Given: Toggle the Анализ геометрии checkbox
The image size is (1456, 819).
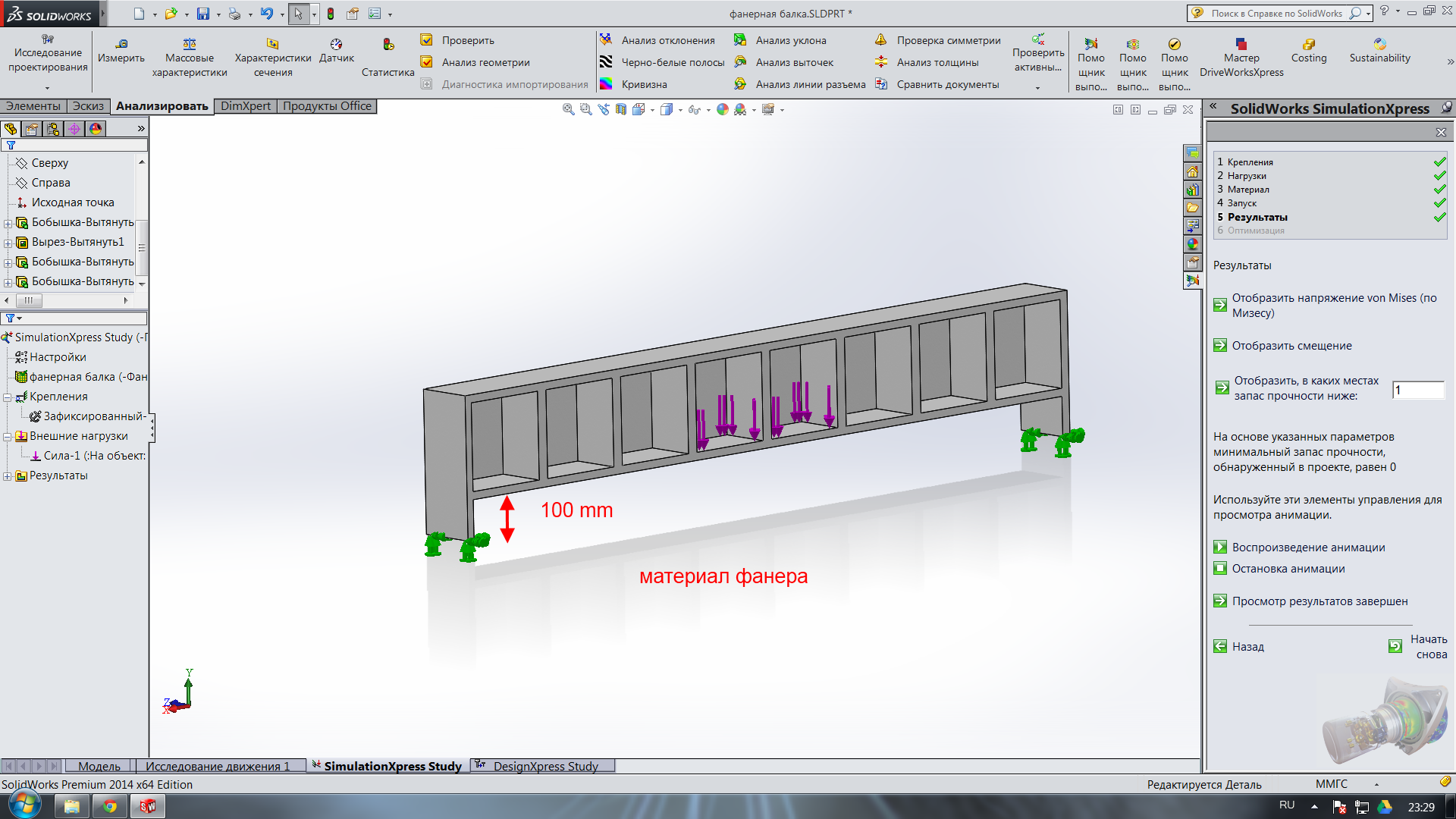Looking at the screenshot, I should pos(427,62).
